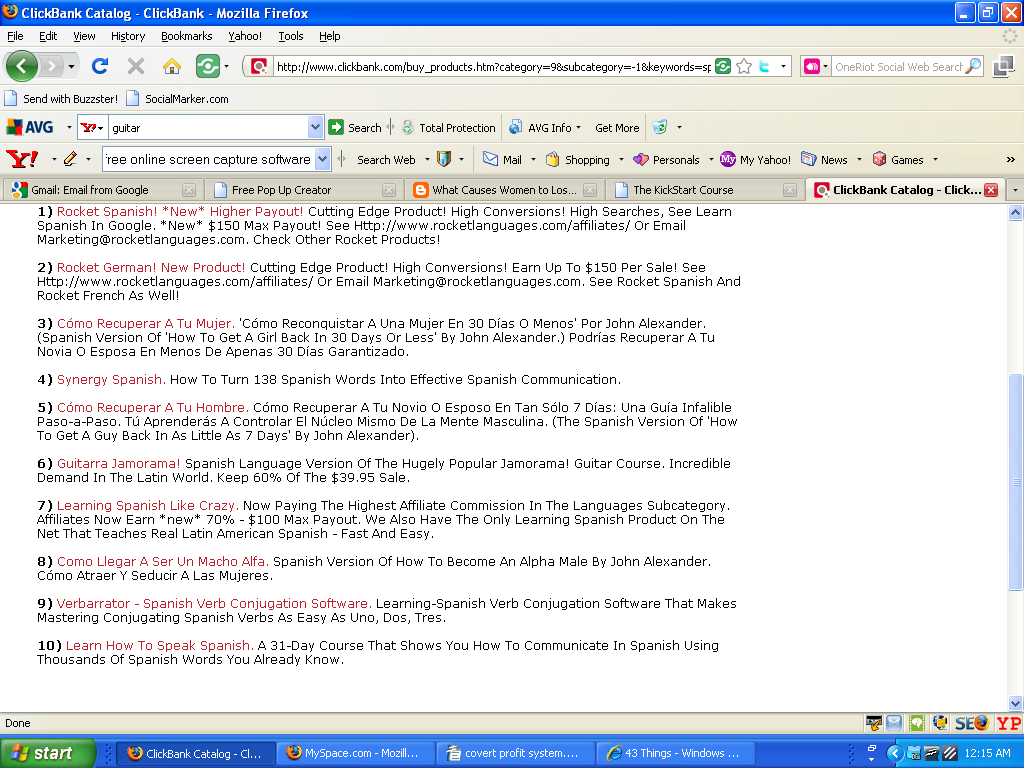Viewport: 1024px width, 768px height.
Task: Click the AVG logo on AVG toolbar
Action: click(30, 128)
